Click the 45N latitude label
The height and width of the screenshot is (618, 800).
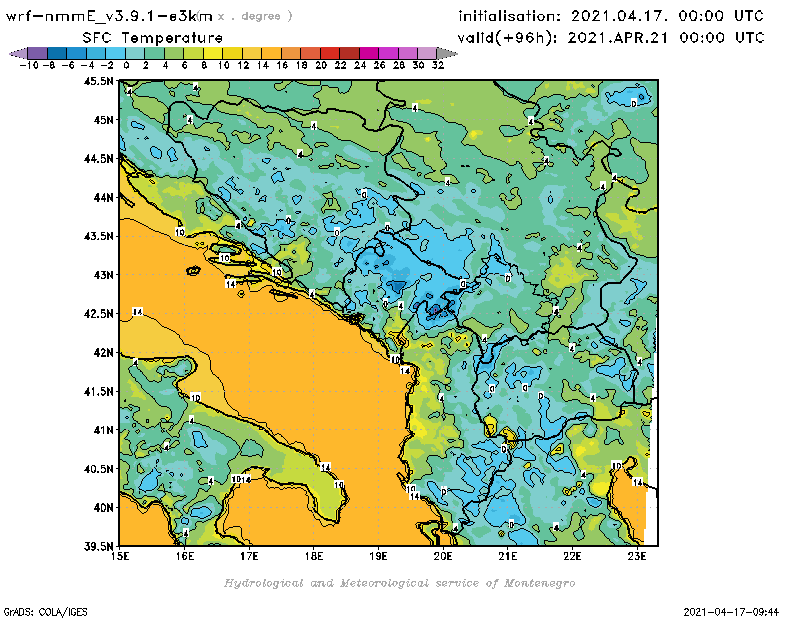(x=104, y=120)
